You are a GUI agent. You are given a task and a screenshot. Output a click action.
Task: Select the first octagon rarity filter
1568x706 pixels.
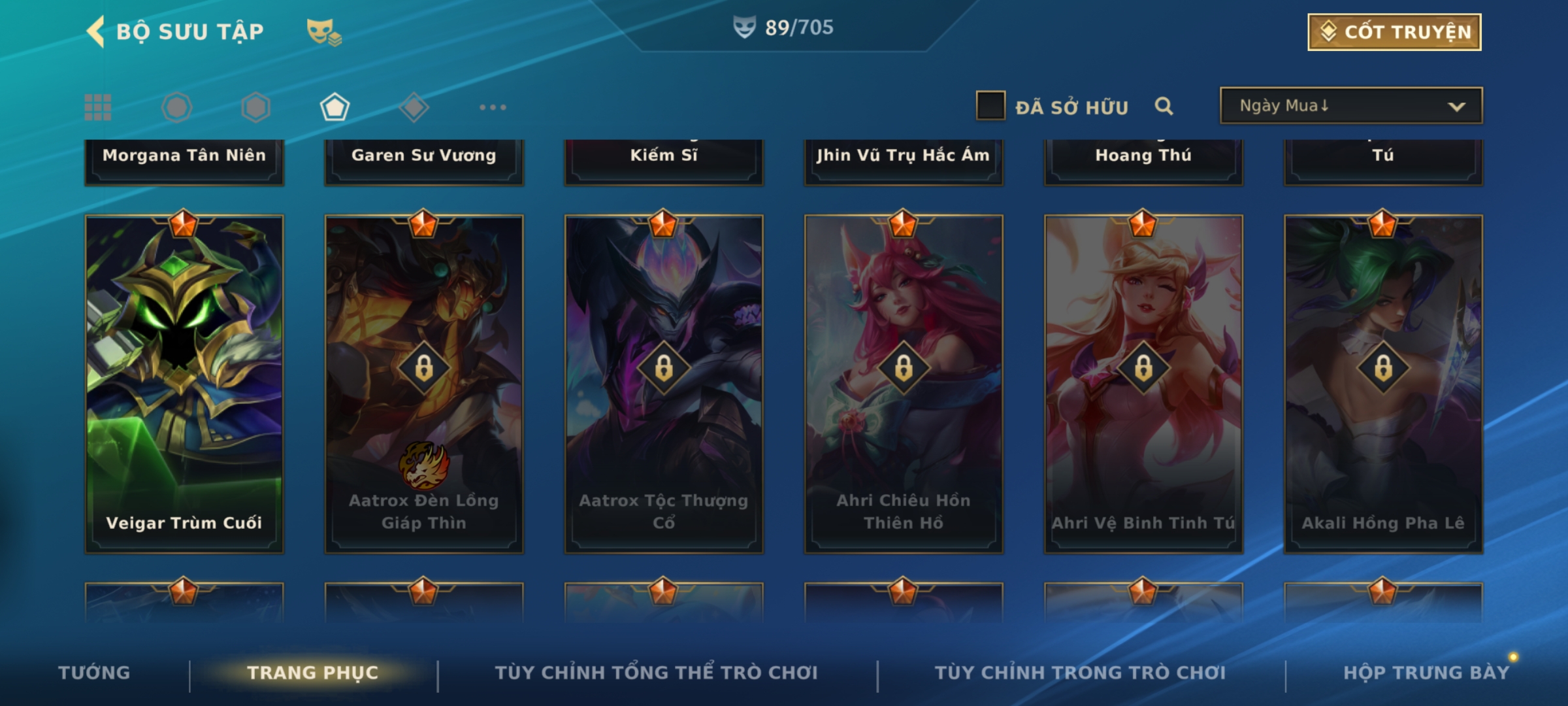point(176,107)
